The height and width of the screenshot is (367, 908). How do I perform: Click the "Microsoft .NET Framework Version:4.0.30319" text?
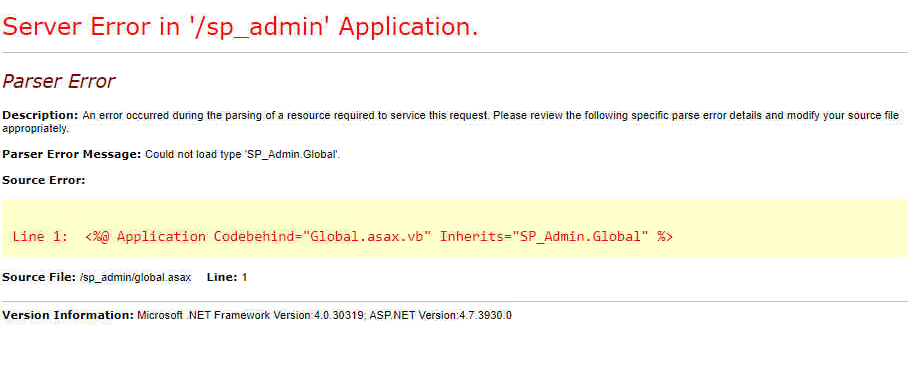[250, 315]
